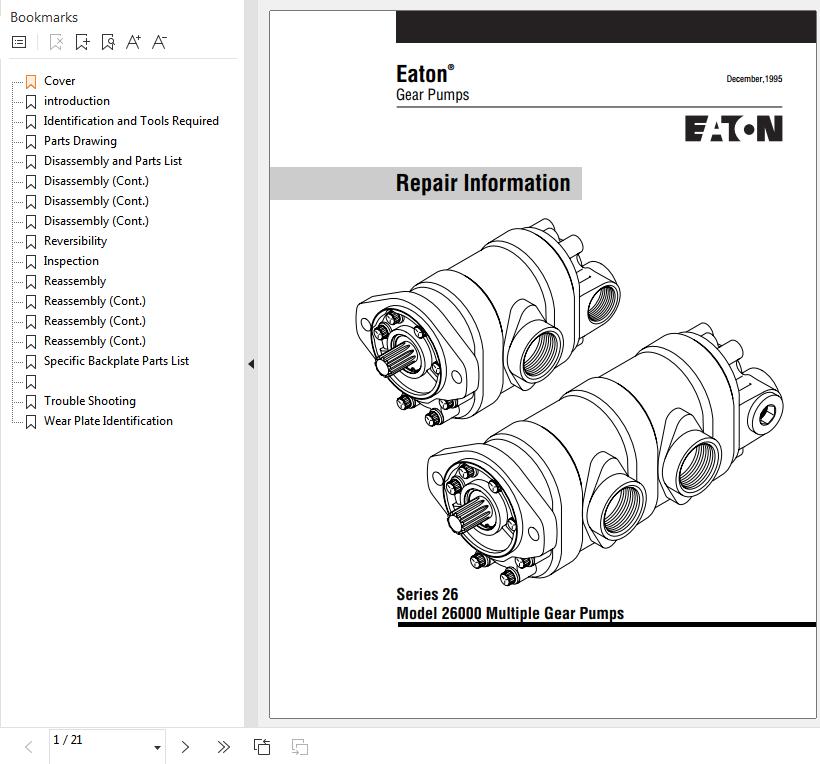Click the Gear Pumps subtitle text
The image size is (820, 764).
pos(432,95)
